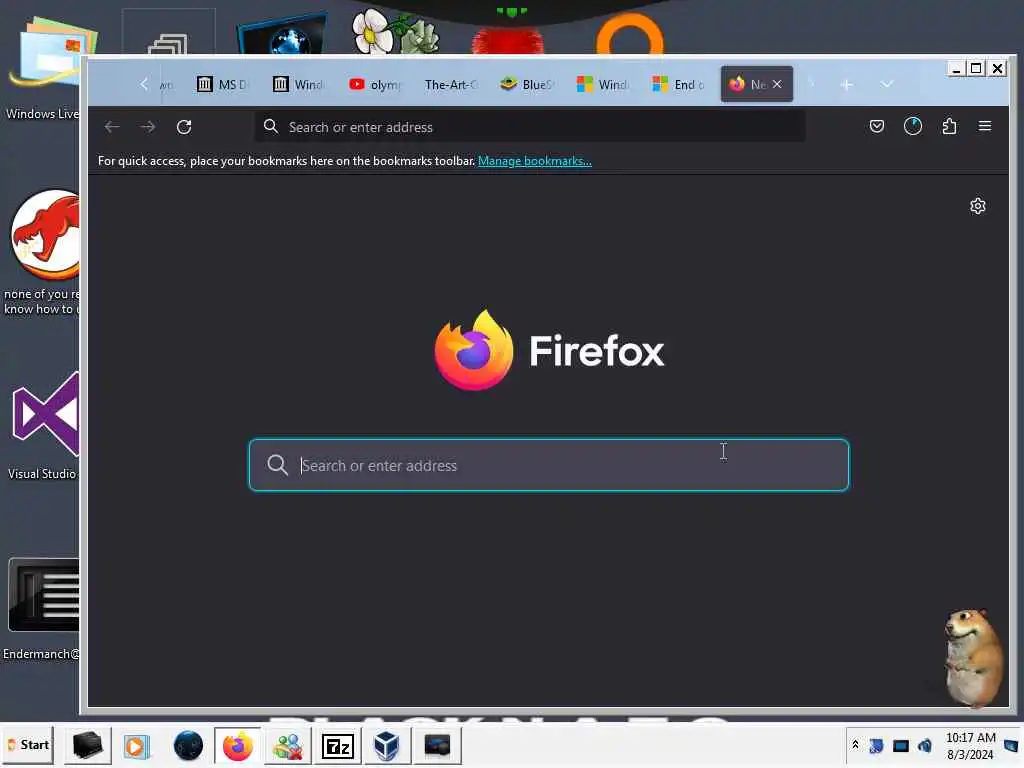The height and width of the screenshot is (768, 1024).
Task: Open the Manage bookmarks link
Action: (535, 161)
